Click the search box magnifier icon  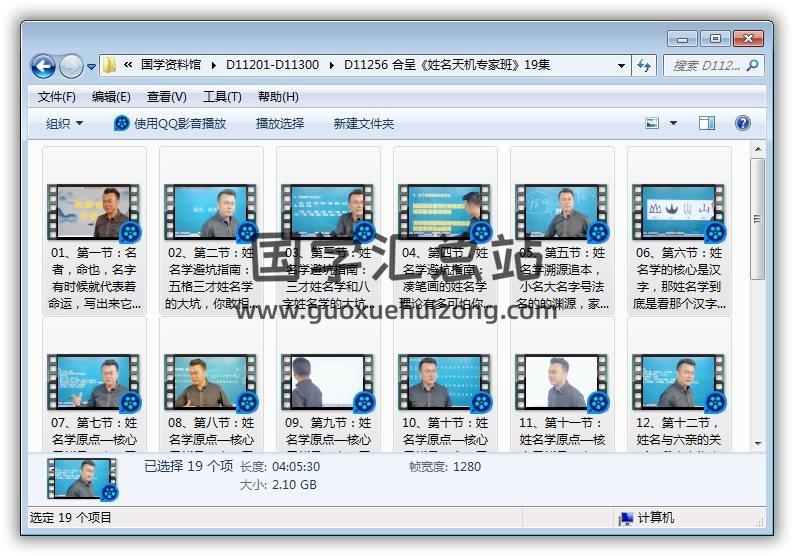752,65
